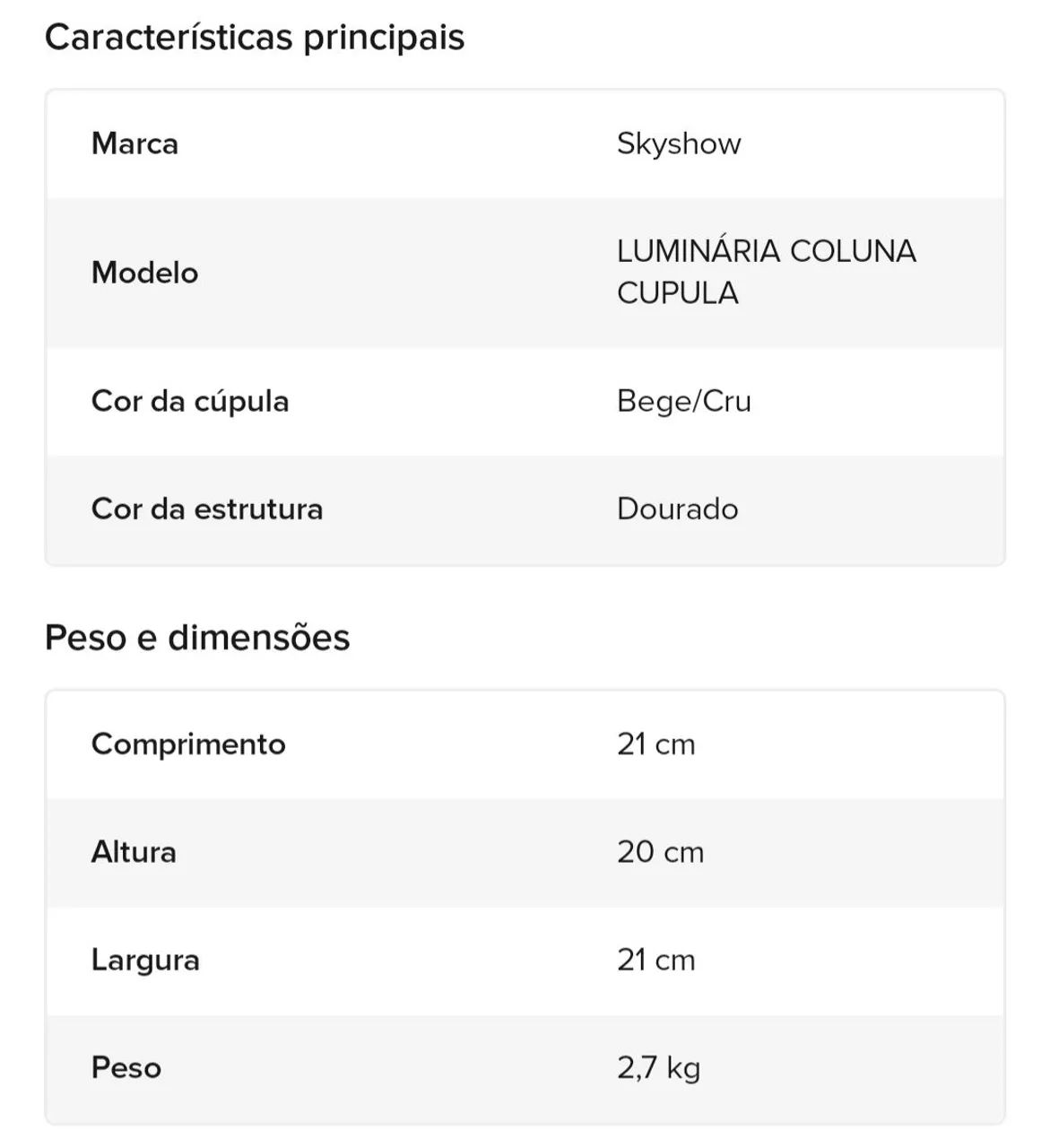
Task: Click the Comprimento row label
Action: click(x=188, y=744)
